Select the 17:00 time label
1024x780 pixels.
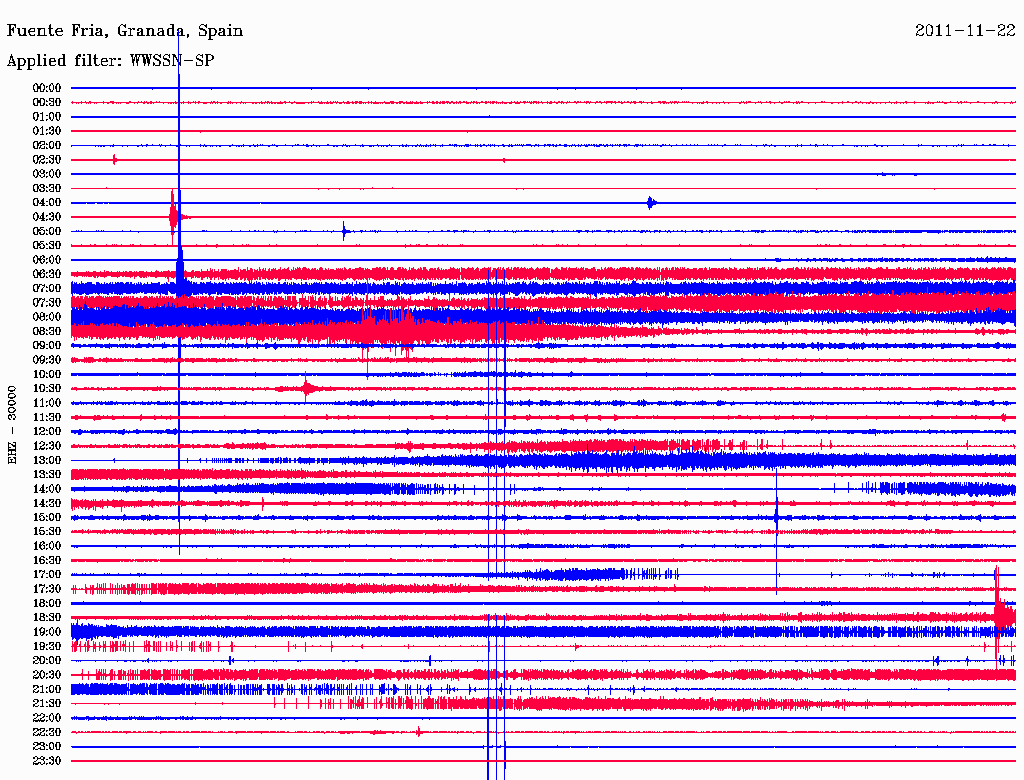[47, 574]
